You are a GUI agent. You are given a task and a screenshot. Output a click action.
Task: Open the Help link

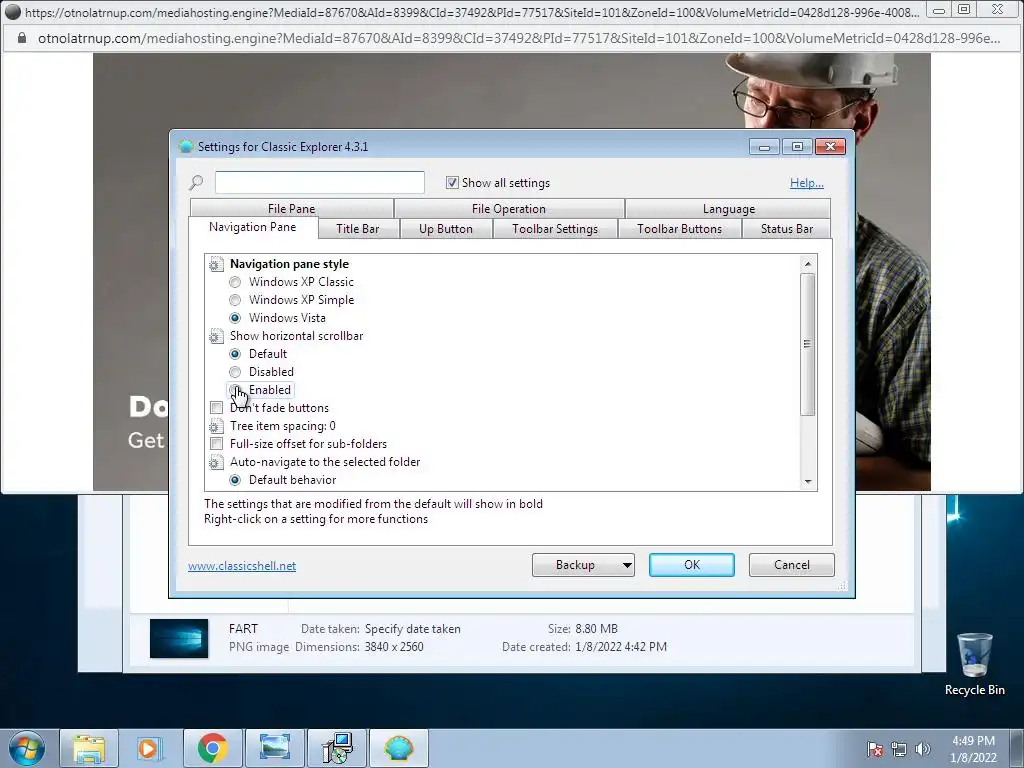(x=807, y=183)
